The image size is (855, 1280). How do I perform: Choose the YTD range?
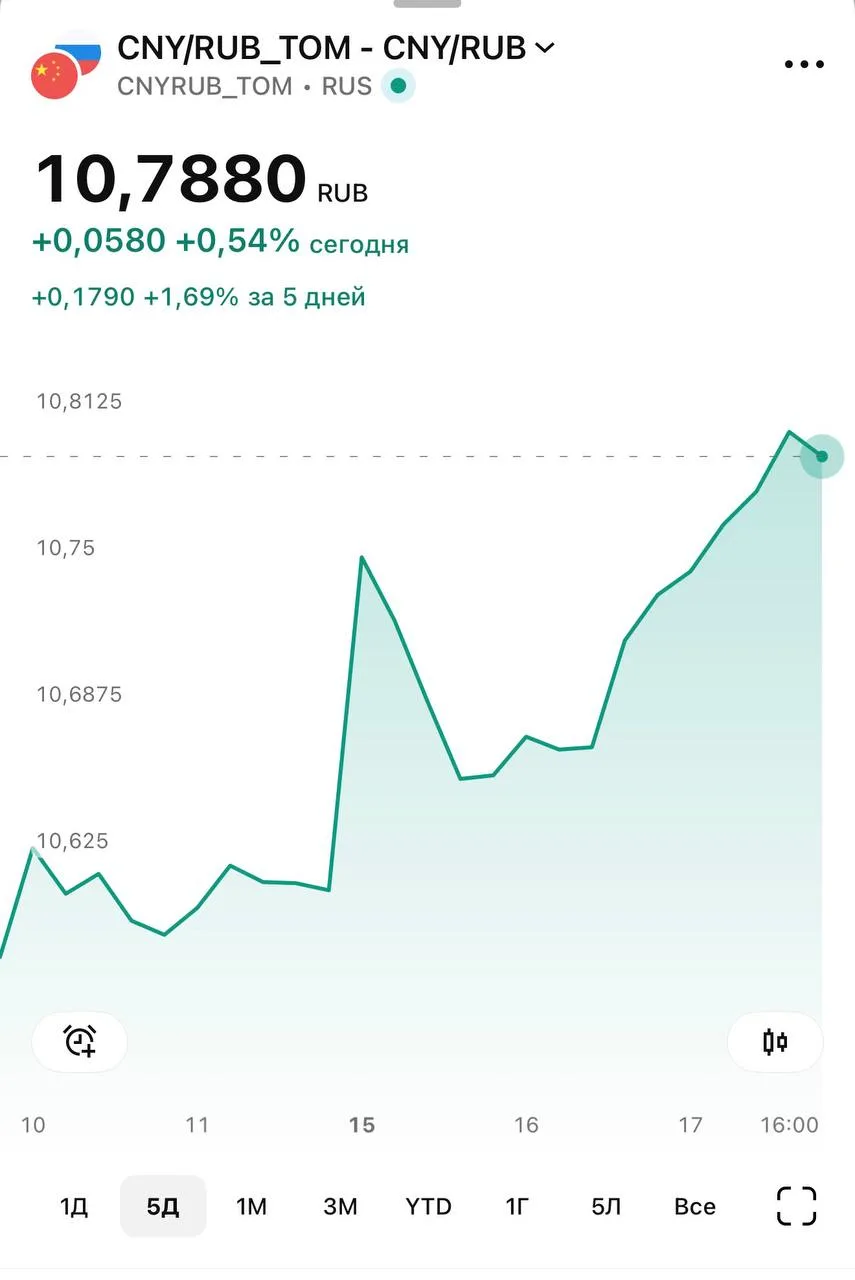point(428,1206)
